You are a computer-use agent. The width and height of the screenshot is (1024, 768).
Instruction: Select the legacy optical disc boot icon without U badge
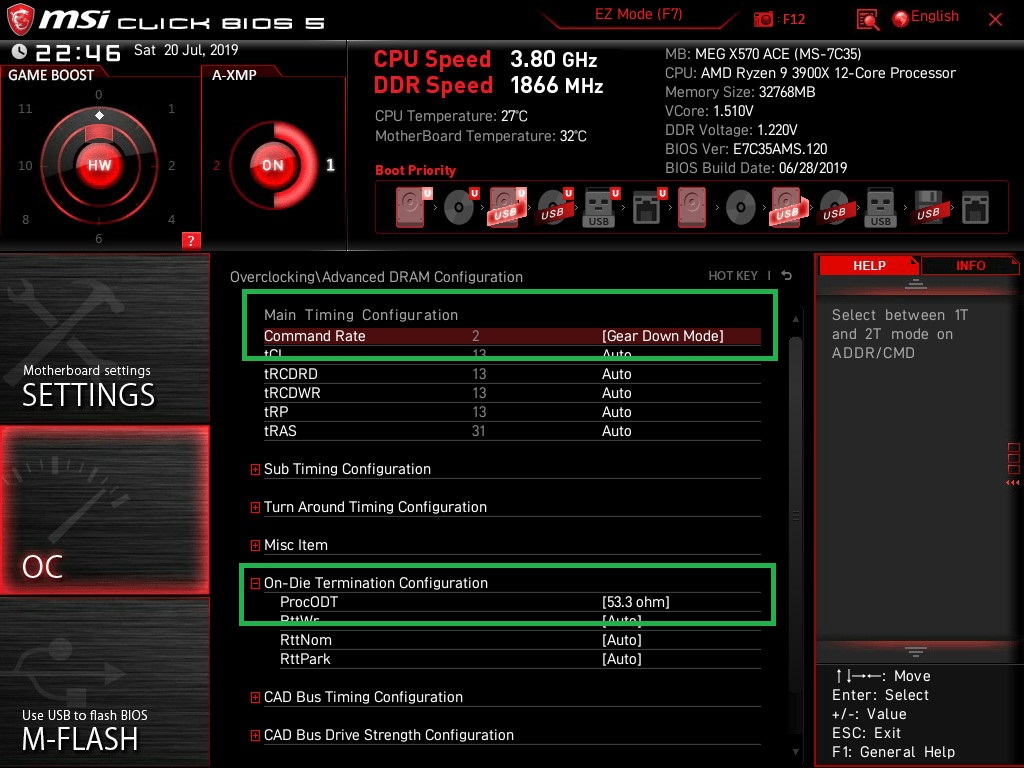click(741, 208)
